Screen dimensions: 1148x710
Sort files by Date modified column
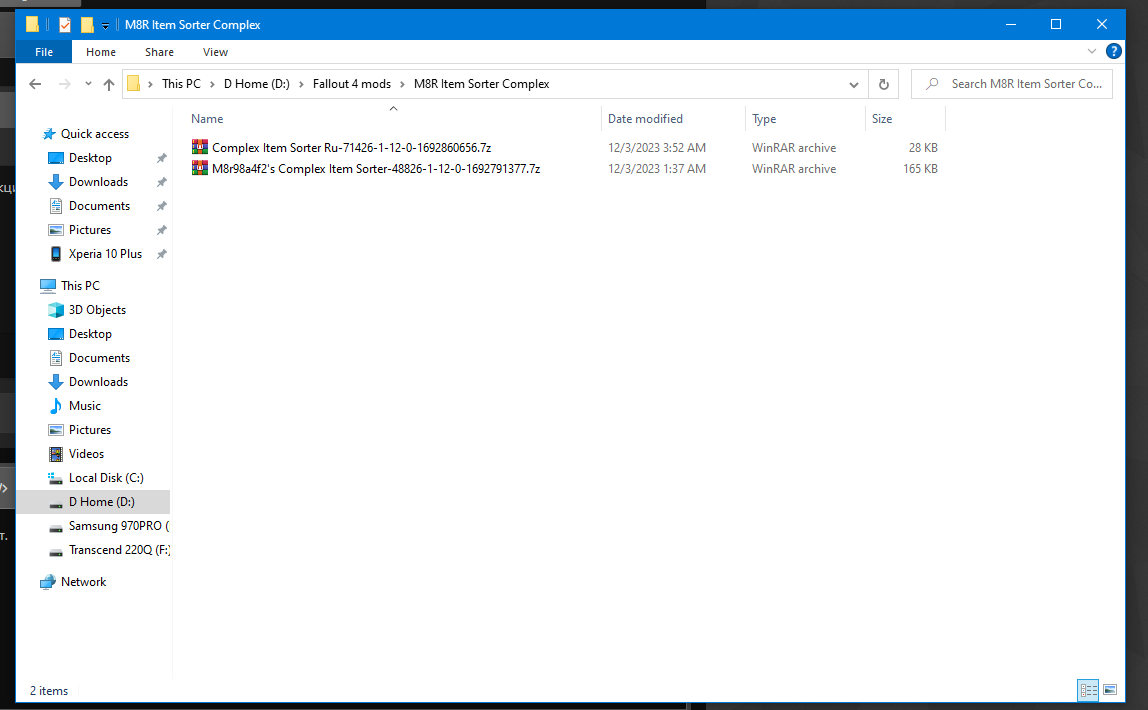point(645,119)
